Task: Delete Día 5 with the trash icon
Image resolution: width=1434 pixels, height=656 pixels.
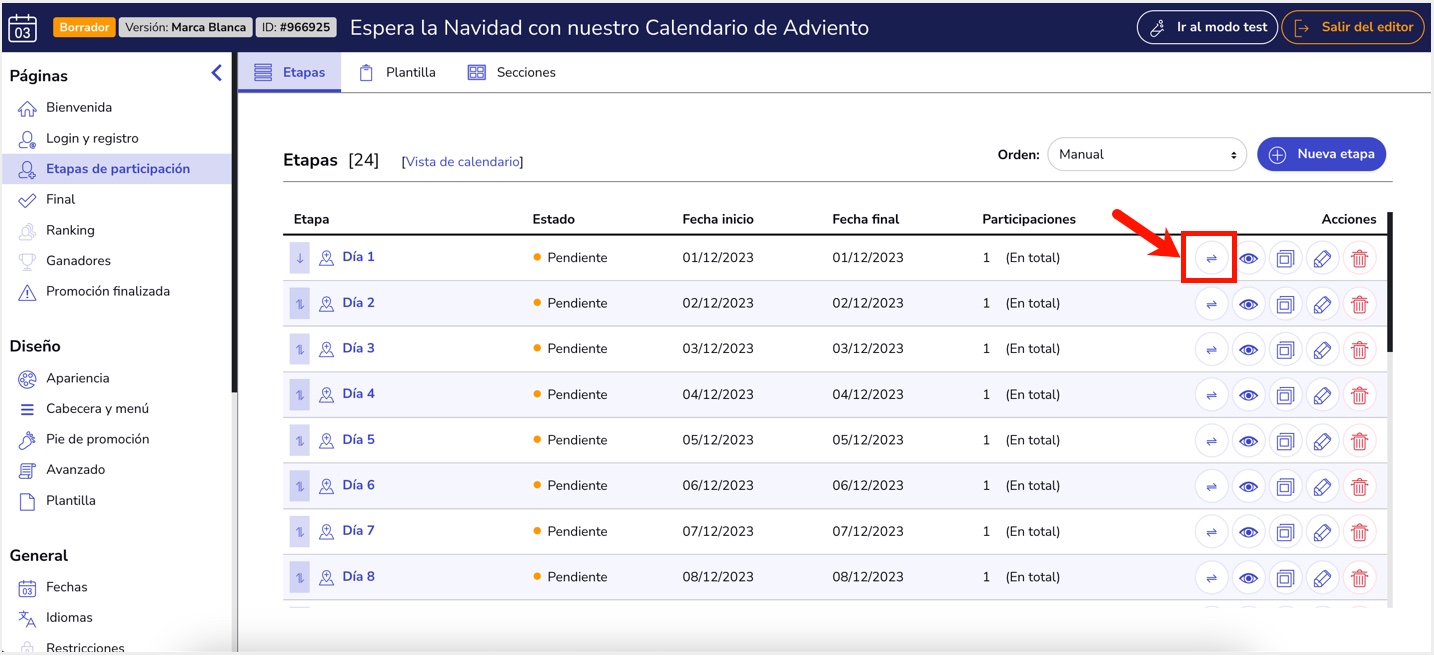Action: pos(1359,441)
